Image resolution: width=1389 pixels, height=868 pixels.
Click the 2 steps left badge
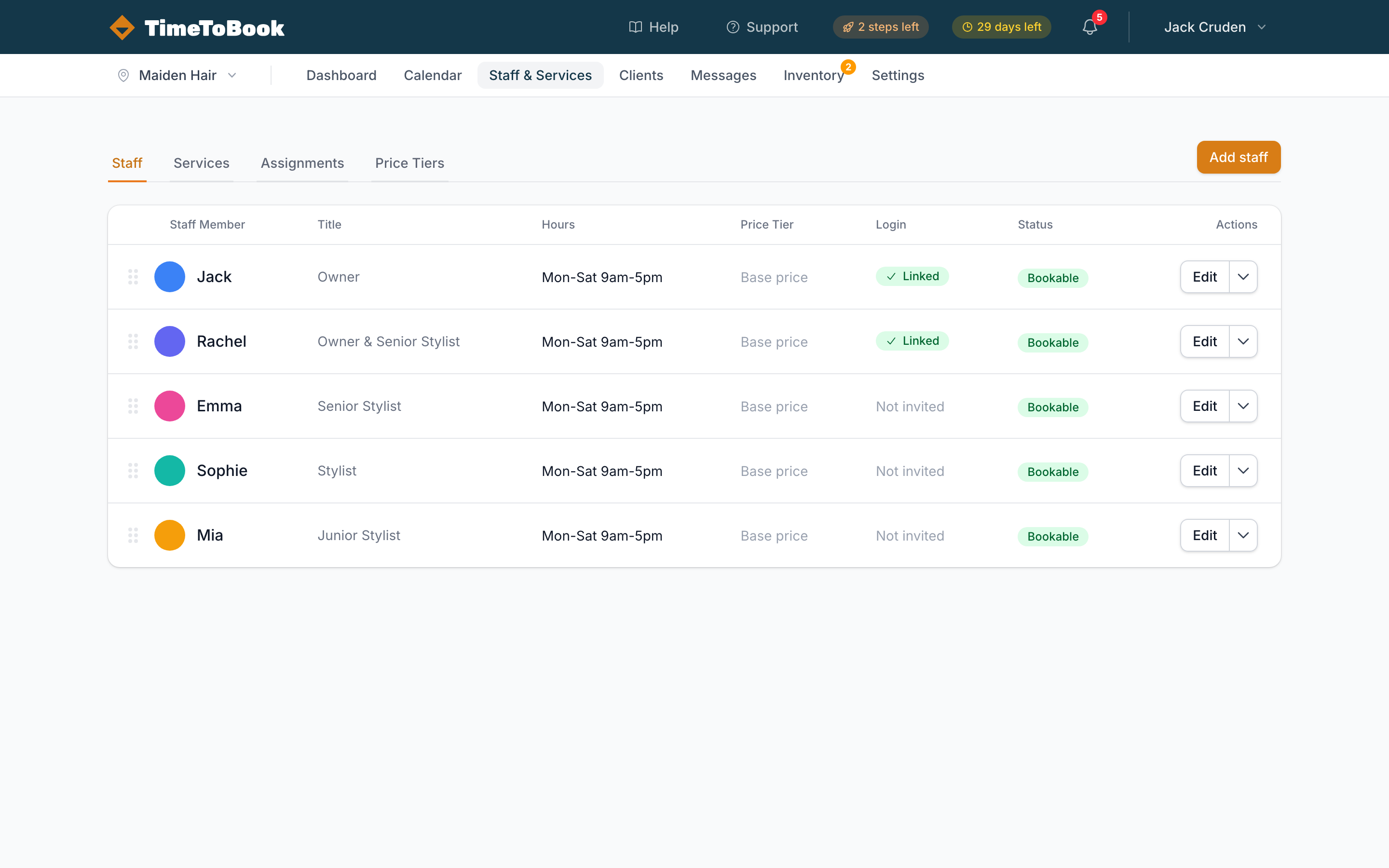click(x=881, y=27)
